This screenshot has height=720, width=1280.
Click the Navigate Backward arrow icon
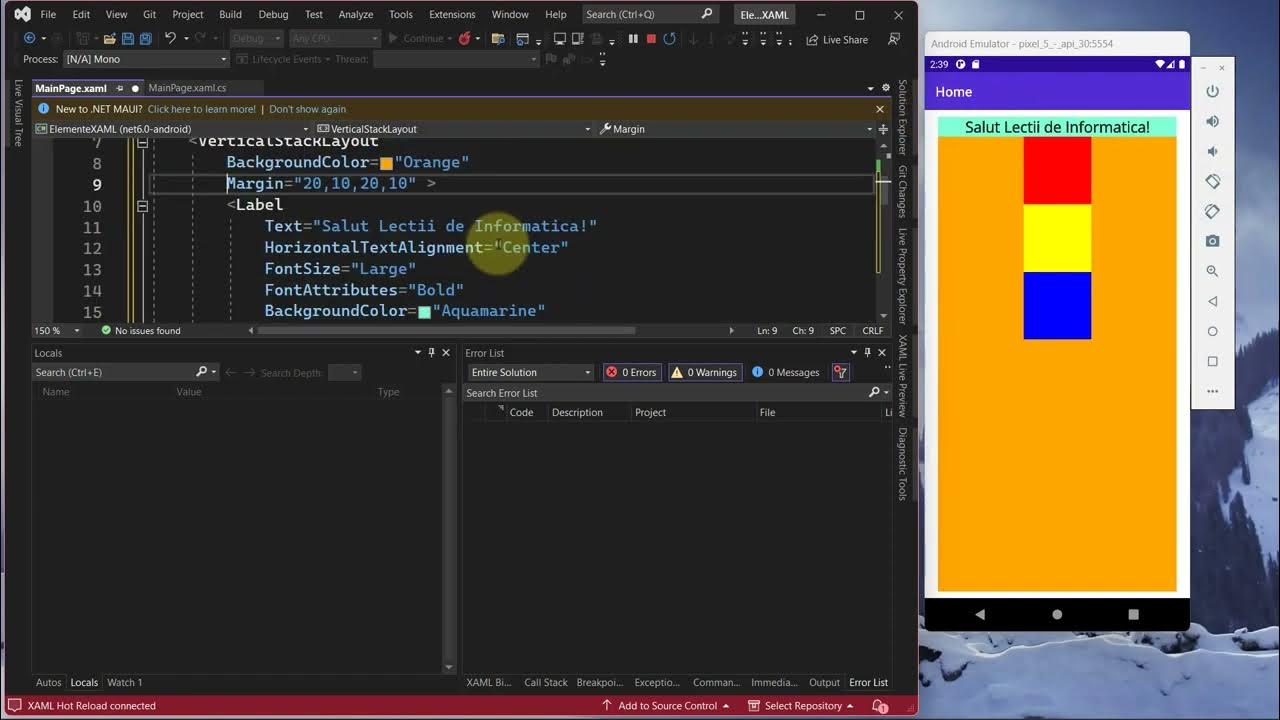[x=29, y=39]
